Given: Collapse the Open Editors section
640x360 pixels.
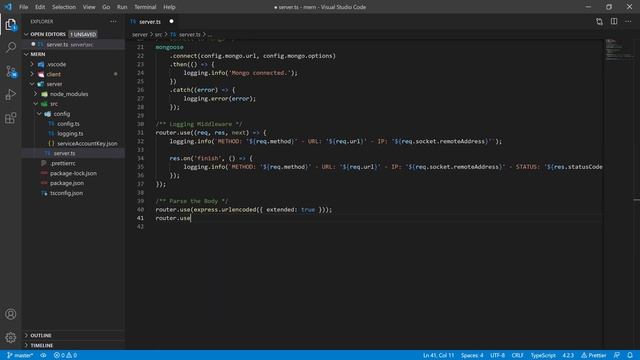Looking at the screenshot, I should 27,34.
